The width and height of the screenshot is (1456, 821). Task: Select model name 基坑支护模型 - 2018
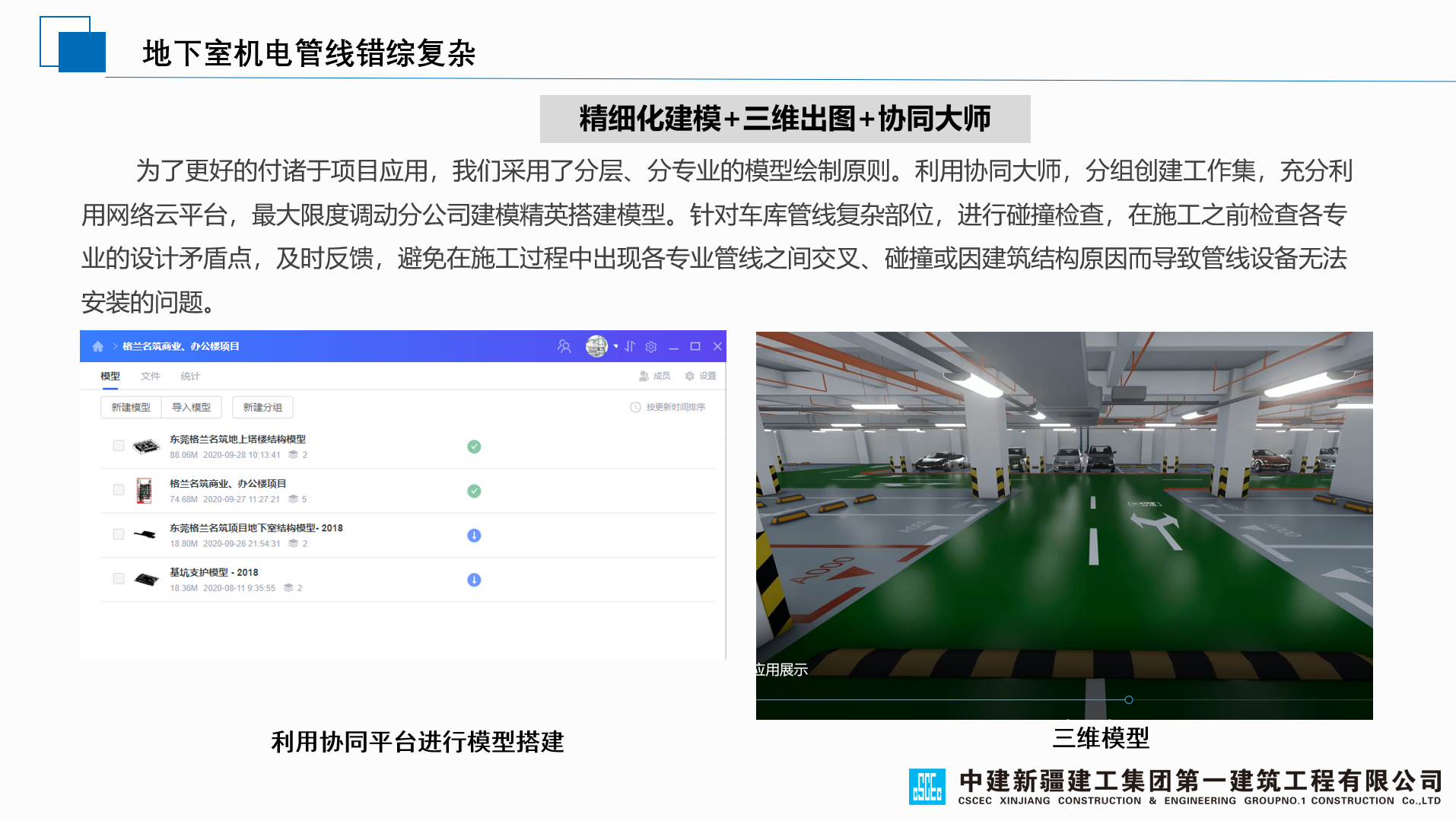(214, 572)
